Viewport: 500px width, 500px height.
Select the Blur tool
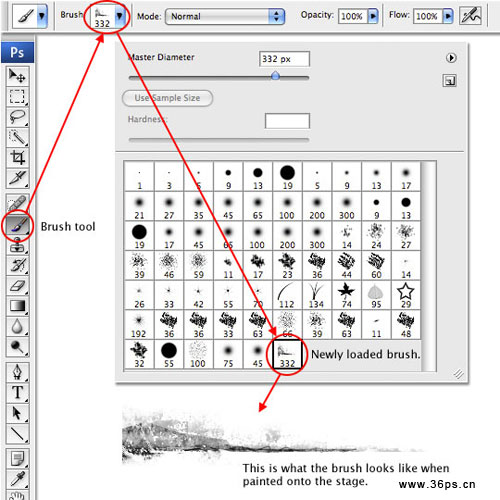point(17,327)
